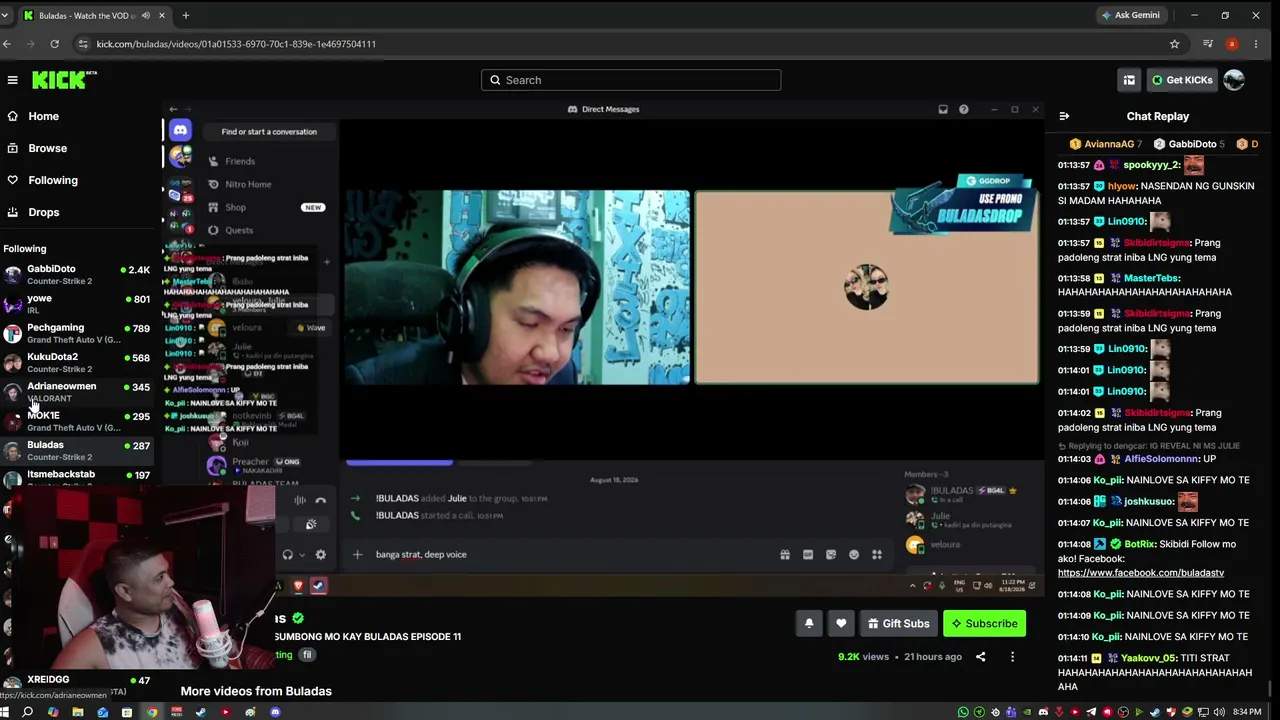Mute audio on the Buladas browser tab

click(x=146, y=16)
